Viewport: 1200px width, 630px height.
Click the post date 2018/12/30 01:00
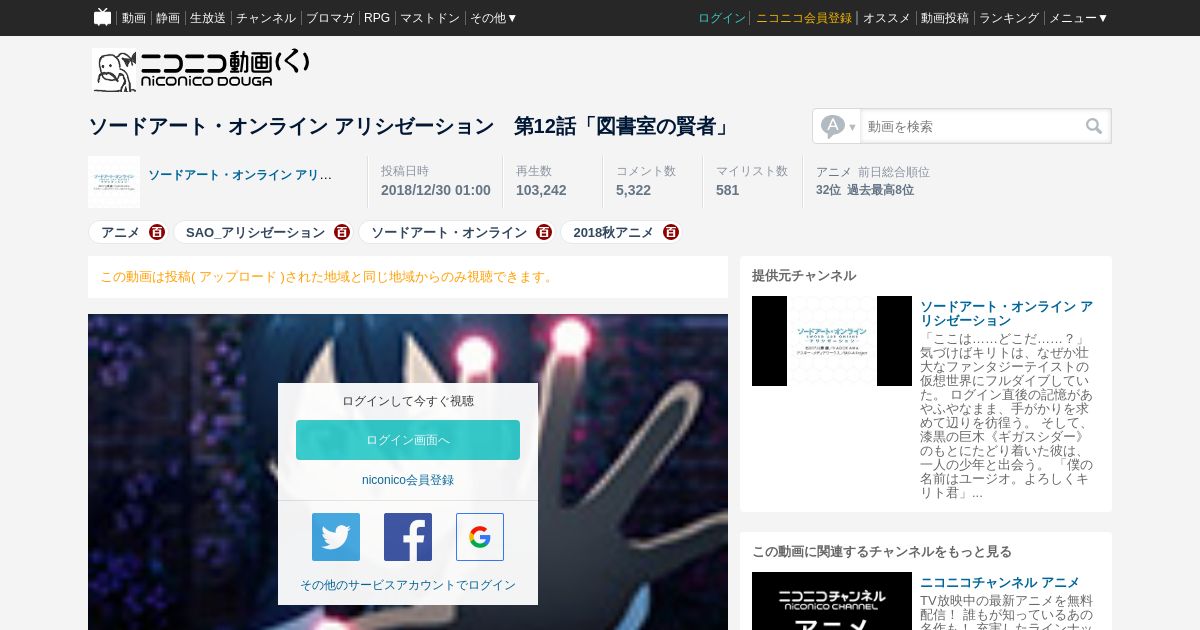click(x=436, y=190)
